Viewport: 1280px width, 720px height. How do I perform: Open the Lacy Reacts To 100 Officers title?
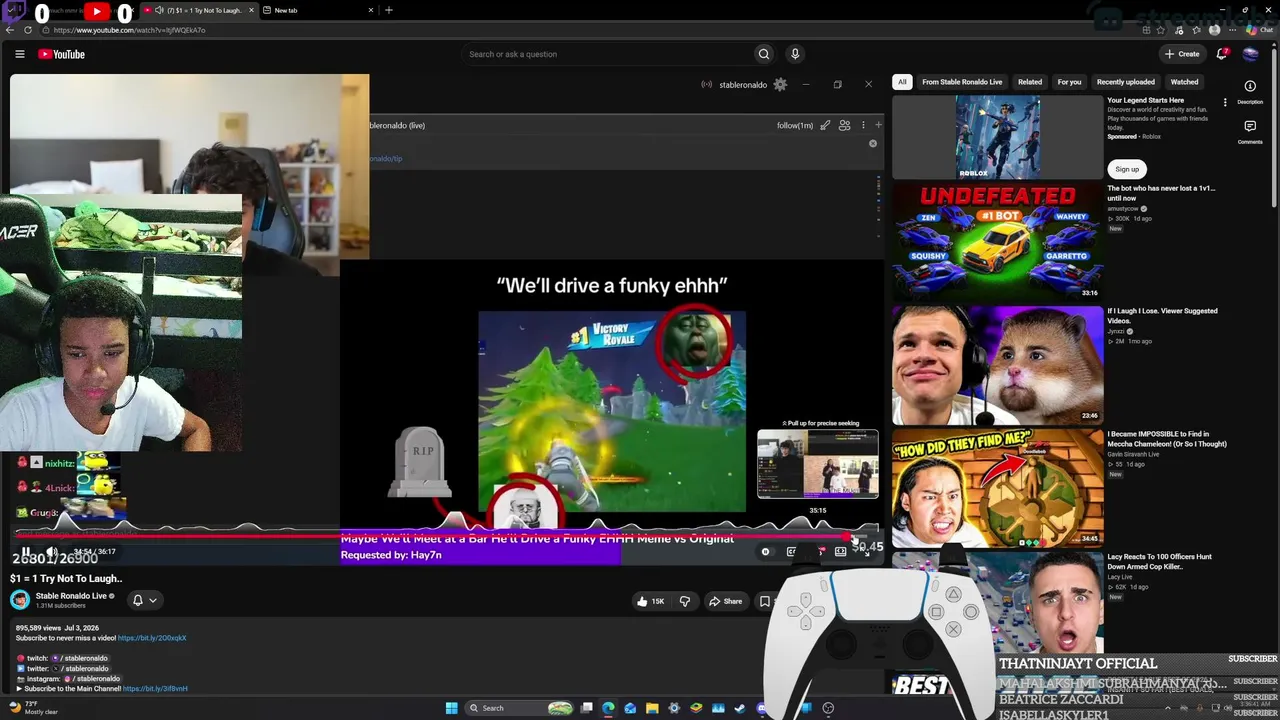[1159, 561]
